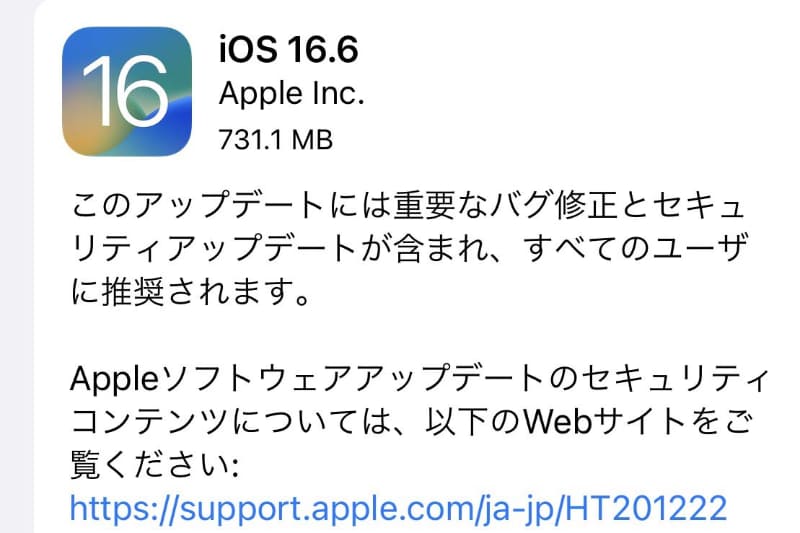Click the "HT201222" portion of the URL
This screenshot has height=533, width=800.
click(645, 507)
